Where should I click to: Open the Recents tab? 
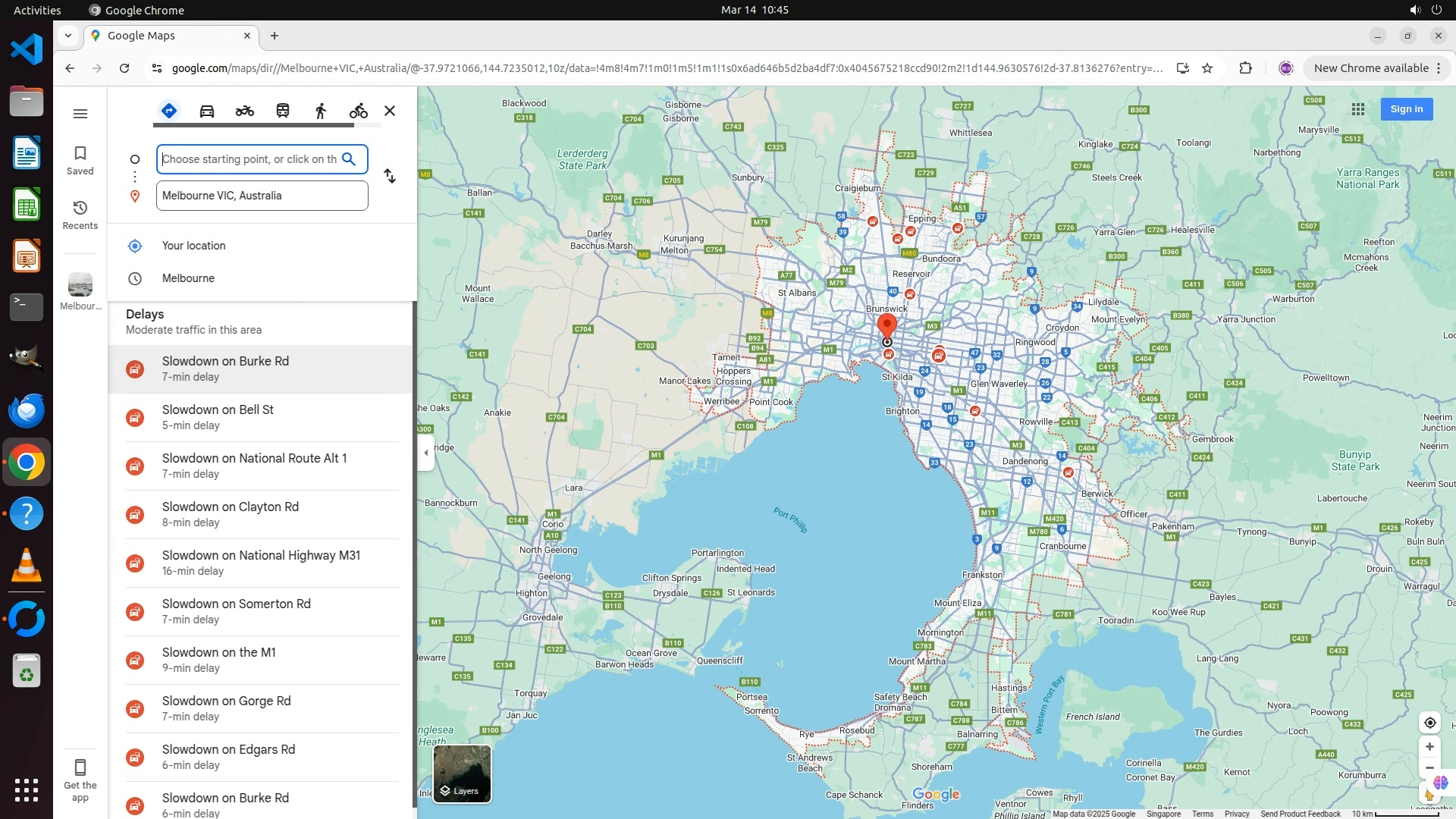click(x=80, y=215)
